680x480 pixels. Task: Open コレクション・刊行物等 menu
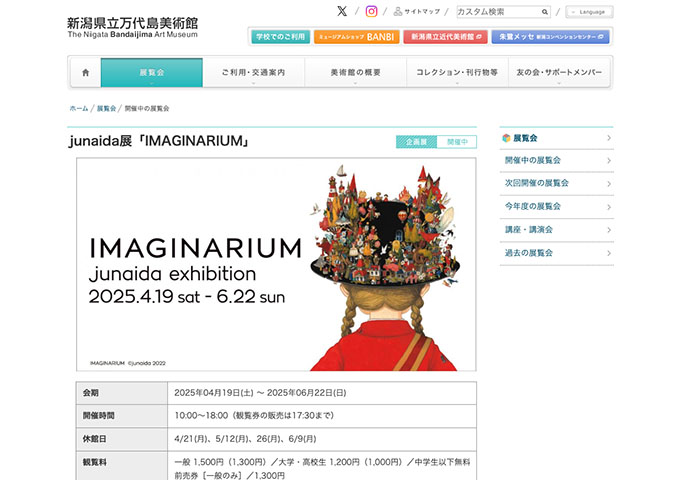457,72
